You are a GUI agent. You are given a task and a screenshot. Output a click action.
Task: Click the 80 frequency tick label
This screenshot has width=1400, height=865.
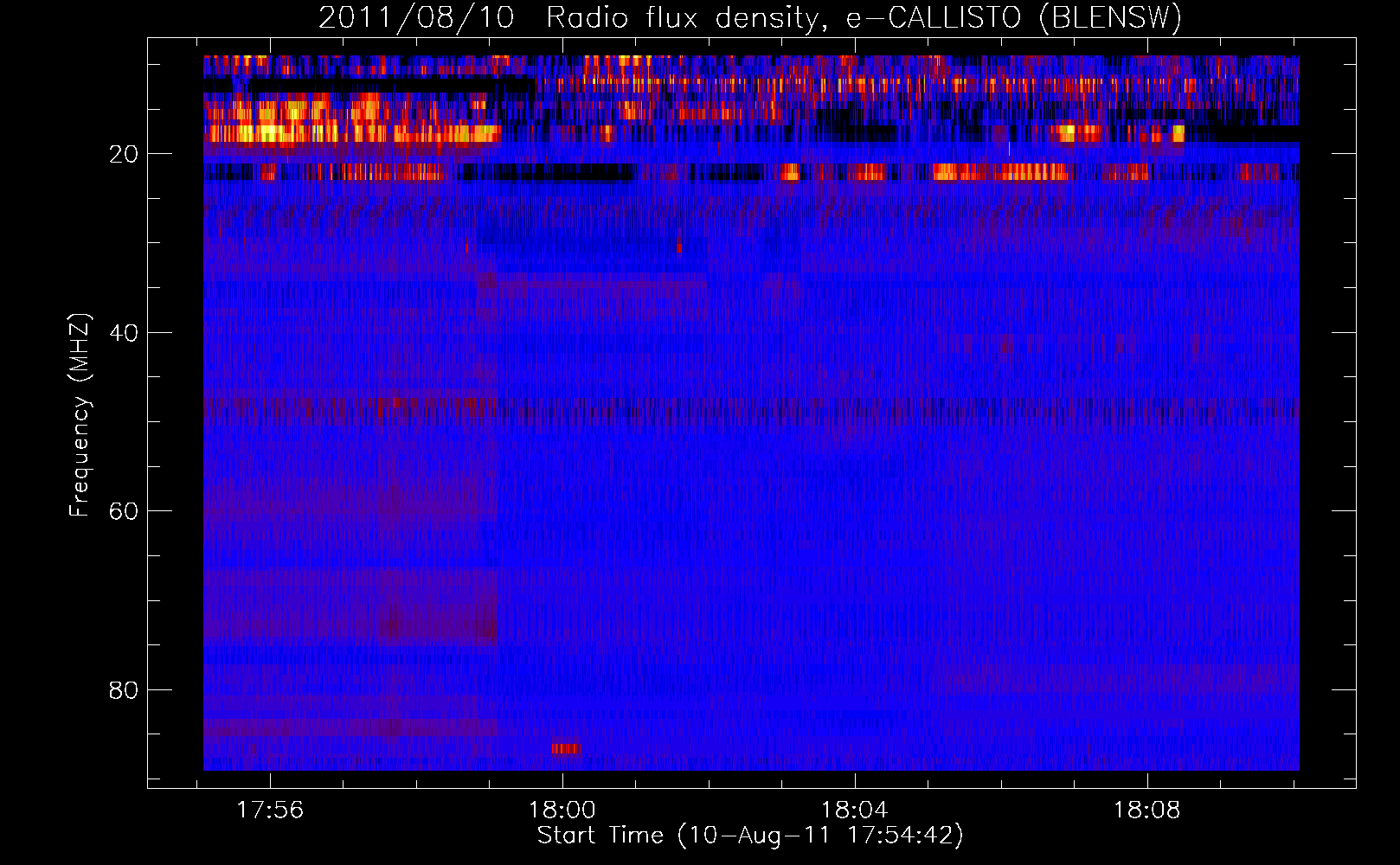[x=124, y=690]
